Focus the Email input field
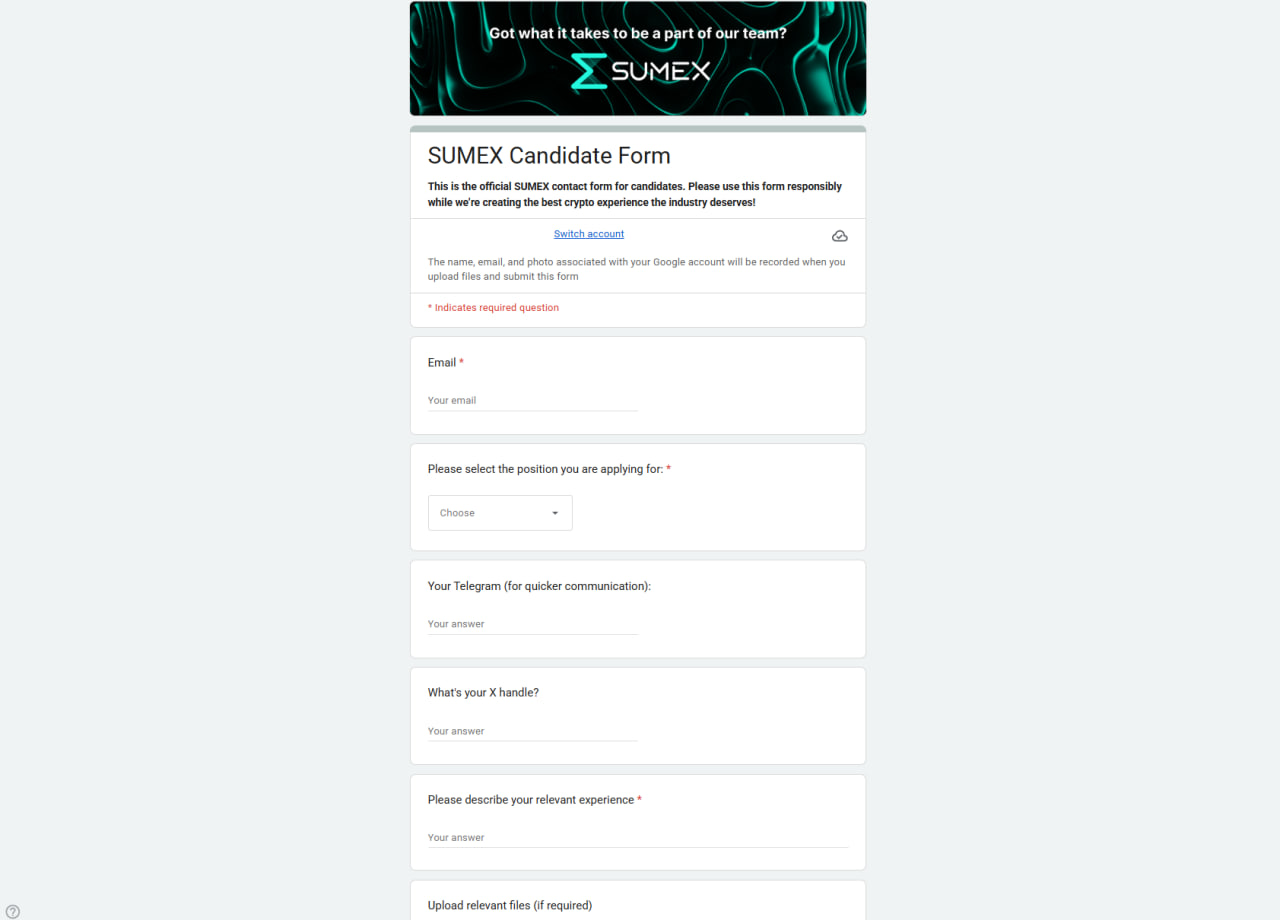Viewport: 1280px width, 920px height. click(x=533, y=400)
